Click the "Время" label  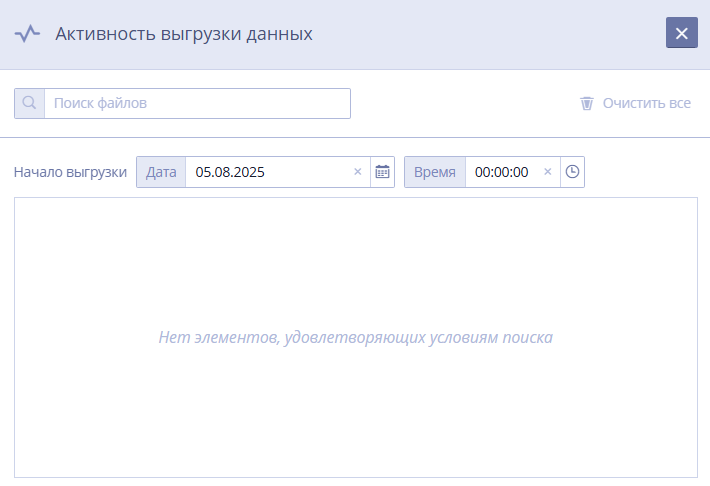(x=435, y=172)
